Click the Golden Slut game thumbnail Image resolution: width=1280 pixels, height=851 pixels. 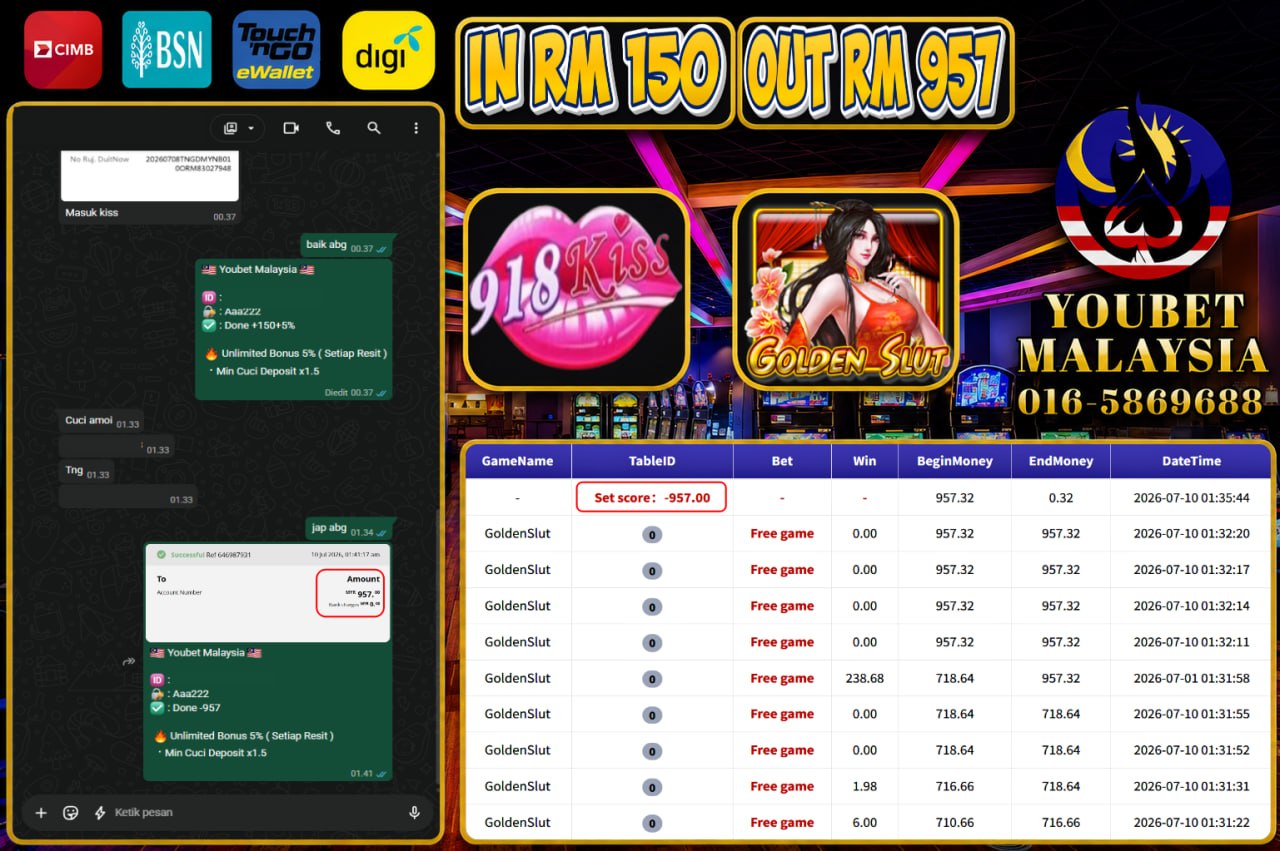tap(845, 289)
